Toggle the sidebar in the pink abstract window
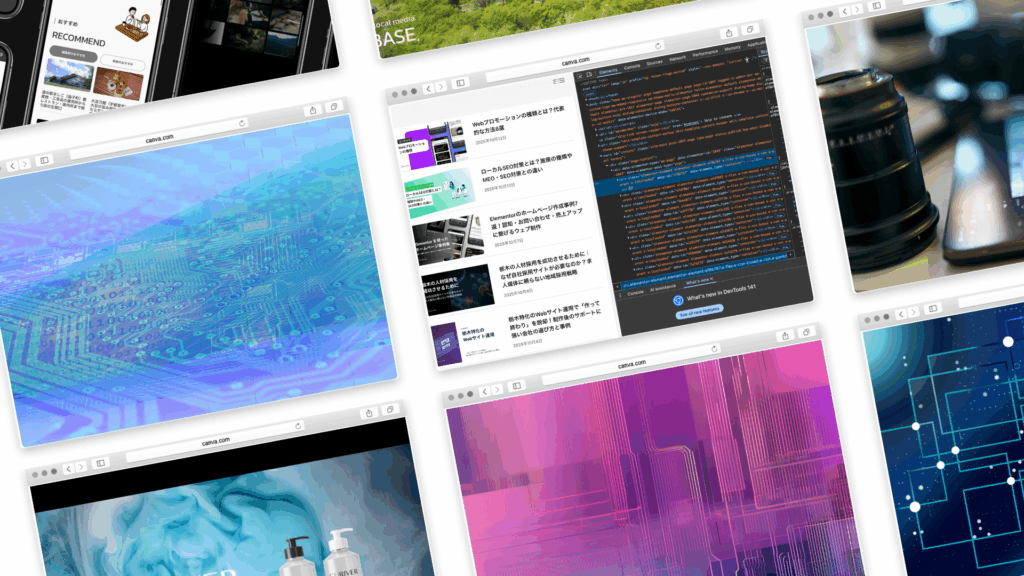Viewport: 1024px width, 576px height. point(516,388)
